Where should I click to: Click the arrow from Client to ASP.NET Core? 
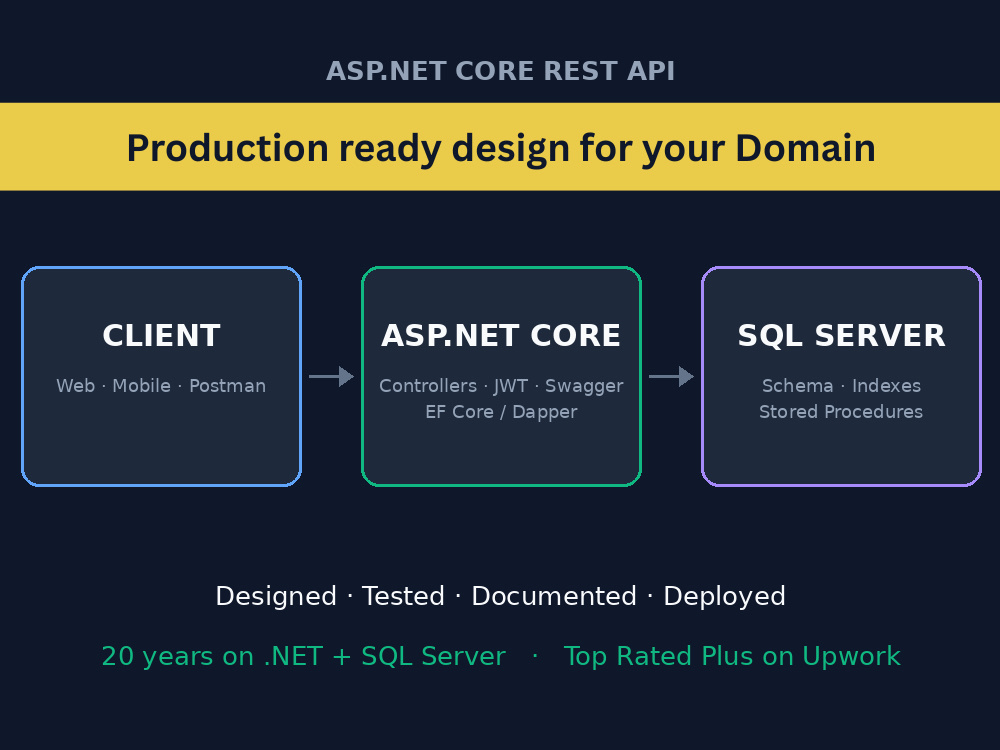[332, 376]
